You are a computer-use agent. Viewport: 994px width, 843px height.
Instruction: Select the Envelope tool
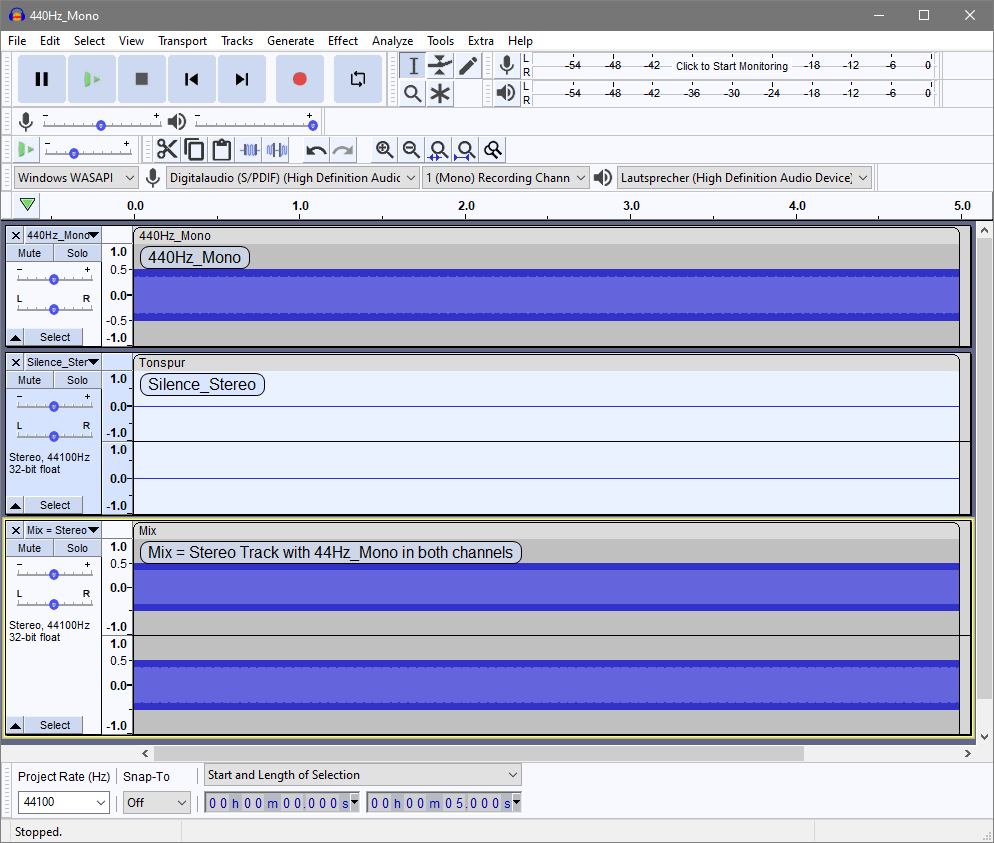[440, 66]
